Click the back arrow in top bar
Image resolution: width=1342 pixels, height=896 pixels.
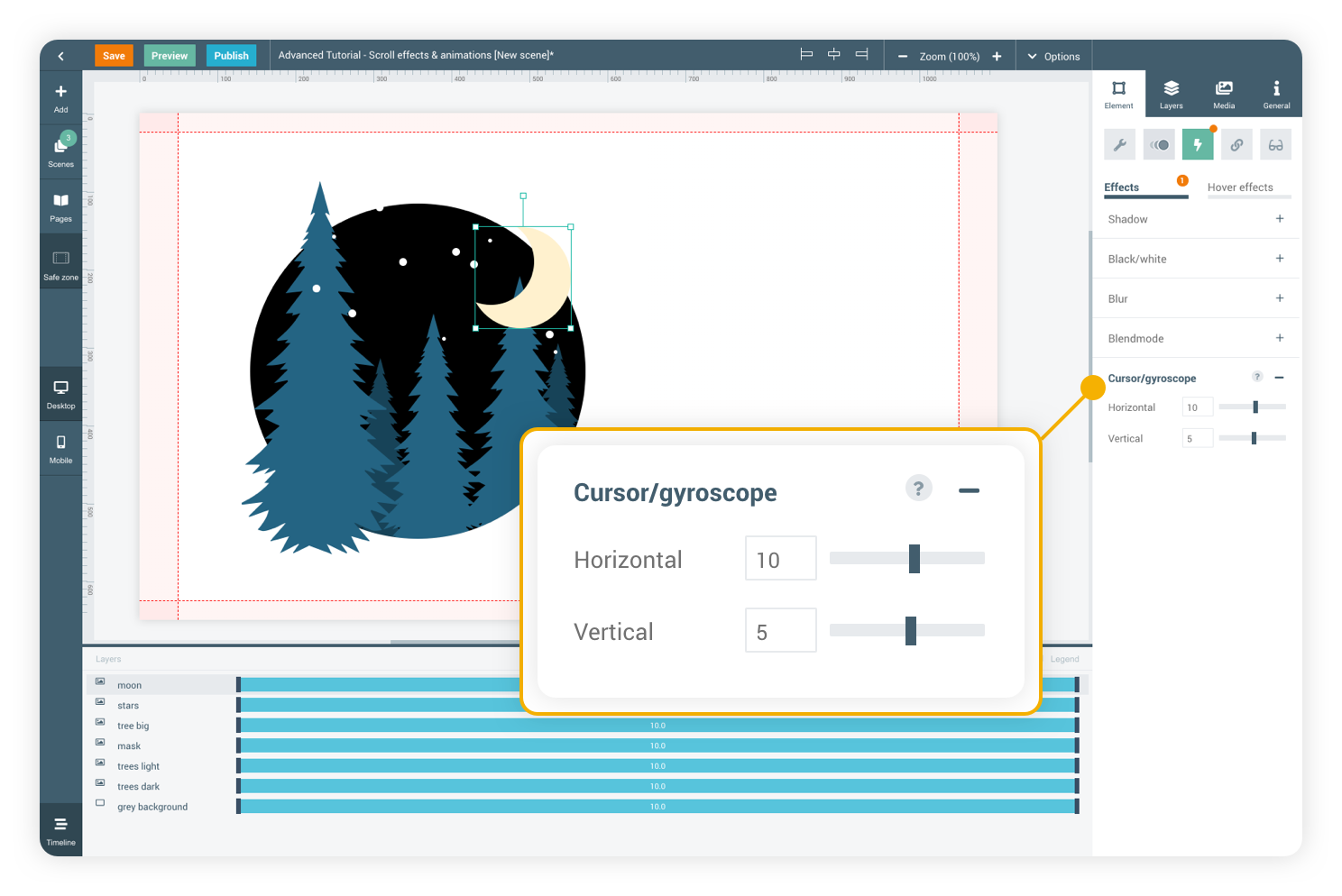point(61,56)
